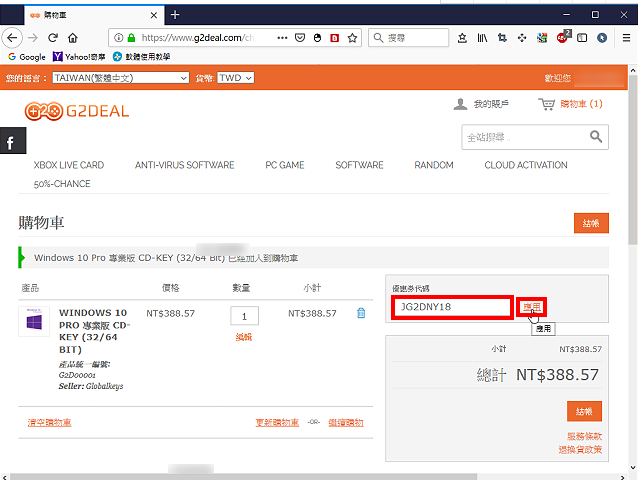638x480 pixels.
Task: Click the G2DEAL logo
Action: point(76,111)
